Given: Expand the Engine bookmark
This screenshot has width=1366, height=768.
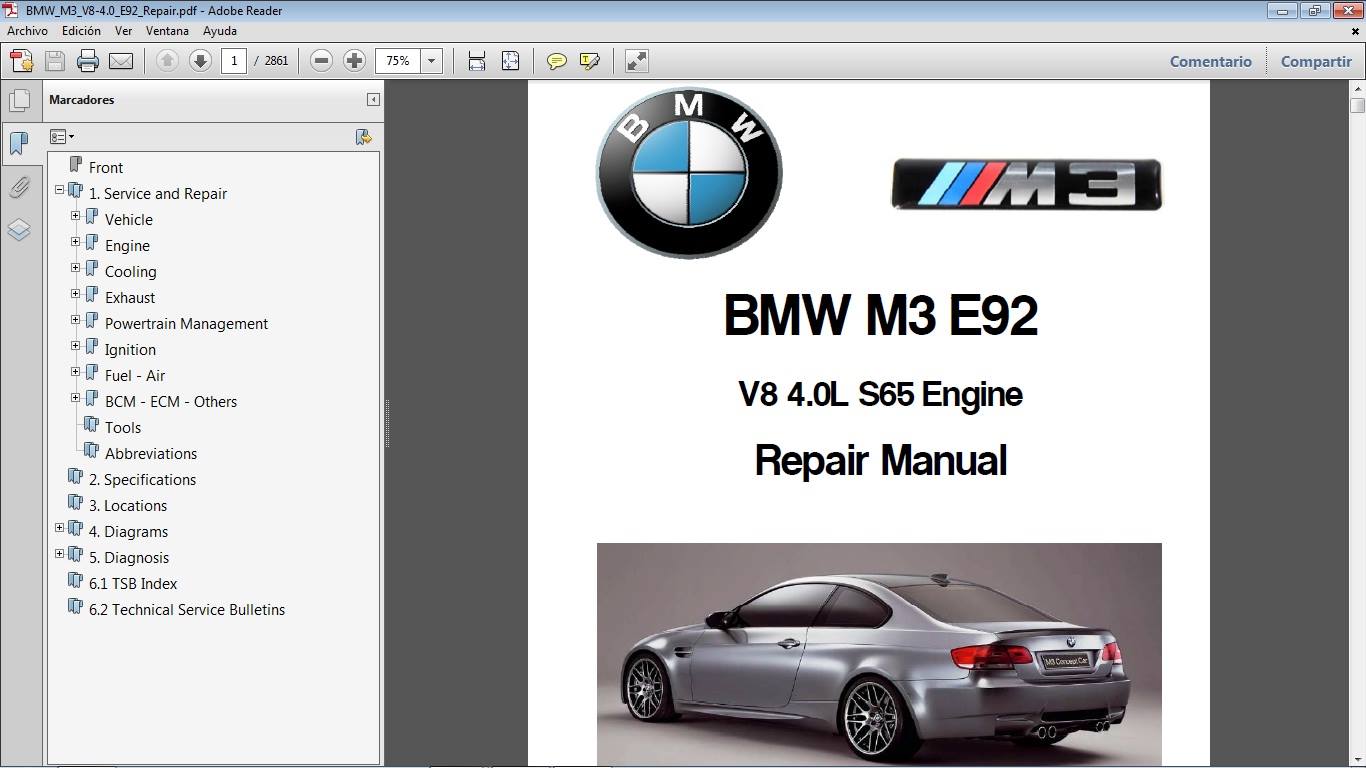Looking at the screenshot, I should pos(76,241).
